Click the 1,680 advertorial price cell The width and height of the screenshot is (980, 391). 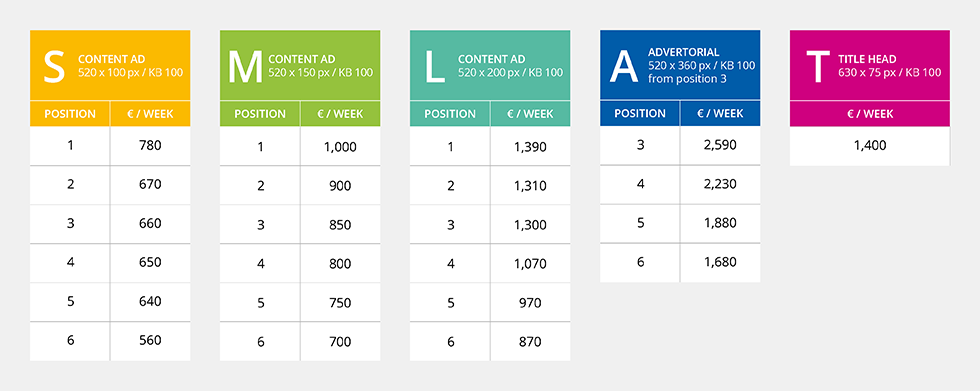point(721,262)
